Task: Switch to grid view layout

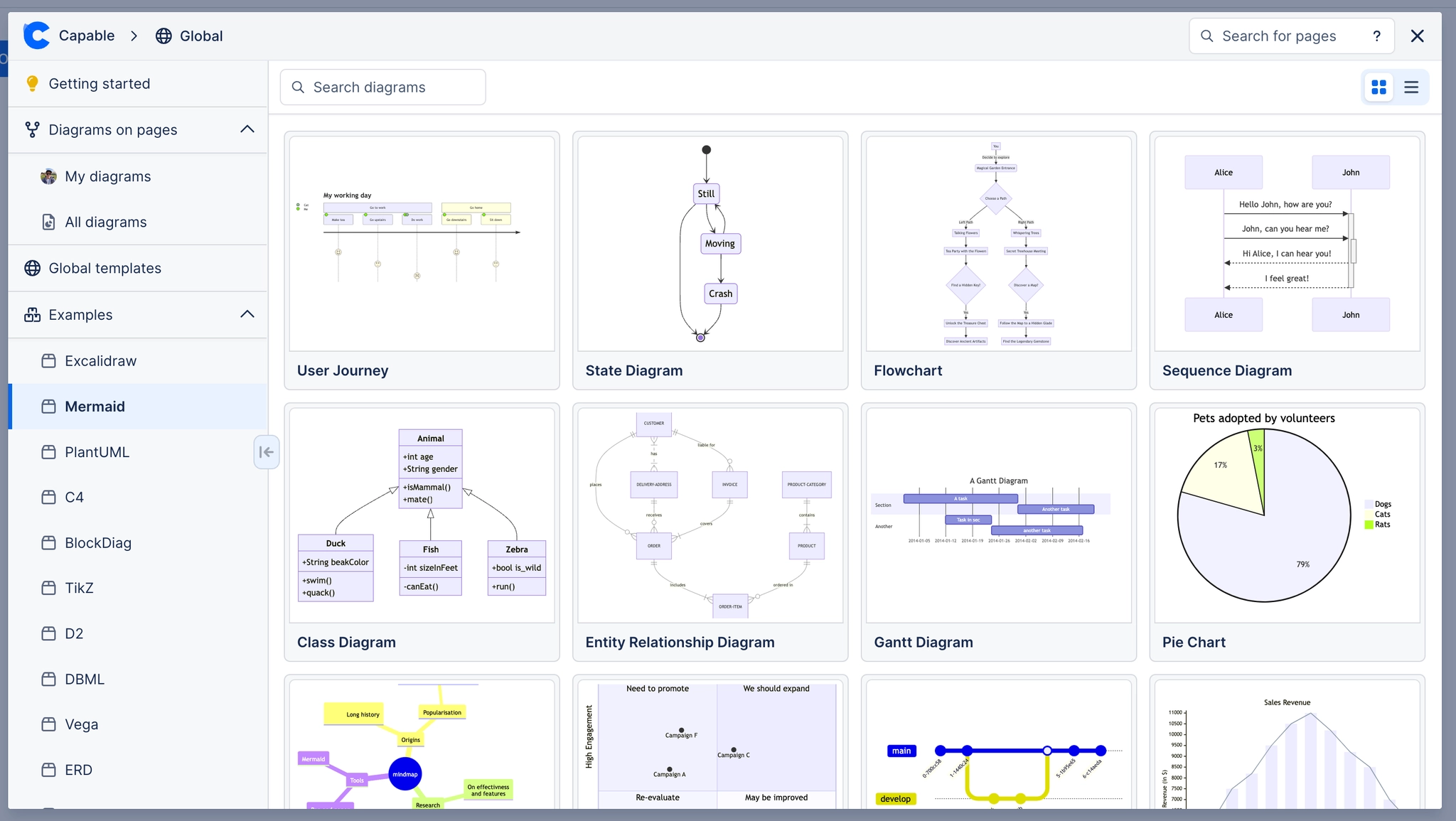Action: coord(1379,87)
